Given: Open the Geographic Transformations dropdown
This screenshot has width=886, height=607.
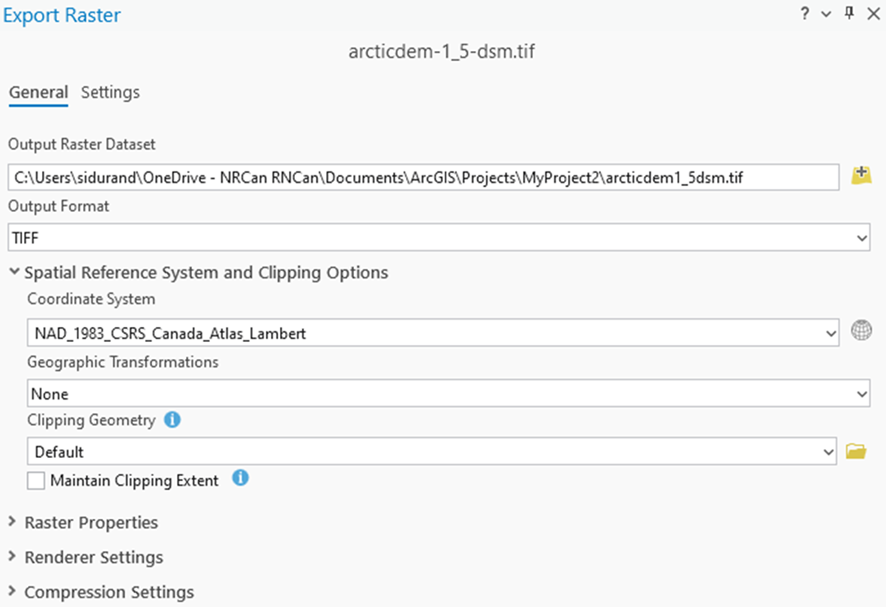Looking at the screenshot, I should click(x=860, y=393).
